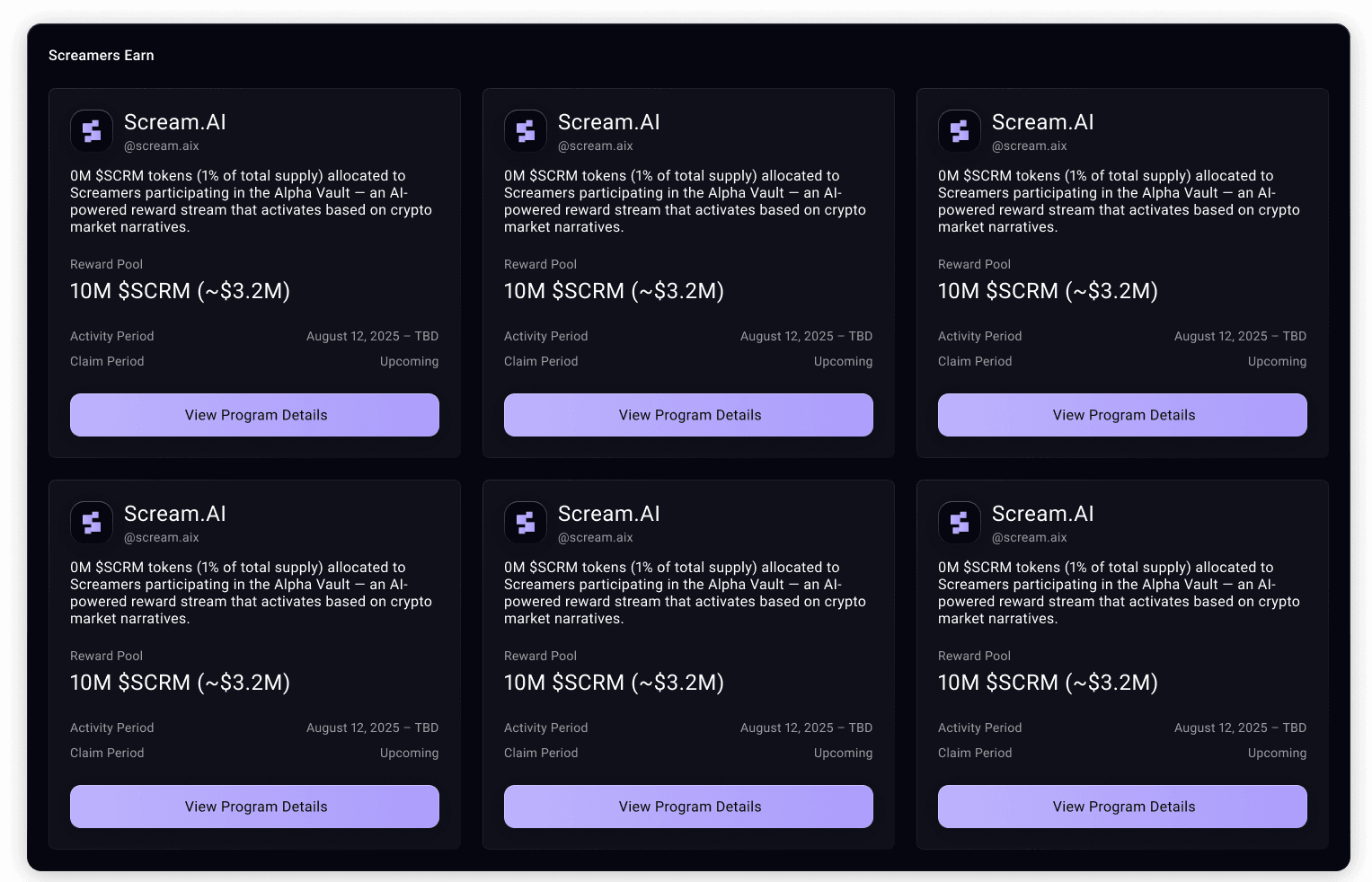Click the Scream.AI logo icon in the bottom-left card
This screenshot has width=1372, height=882.
92,523
